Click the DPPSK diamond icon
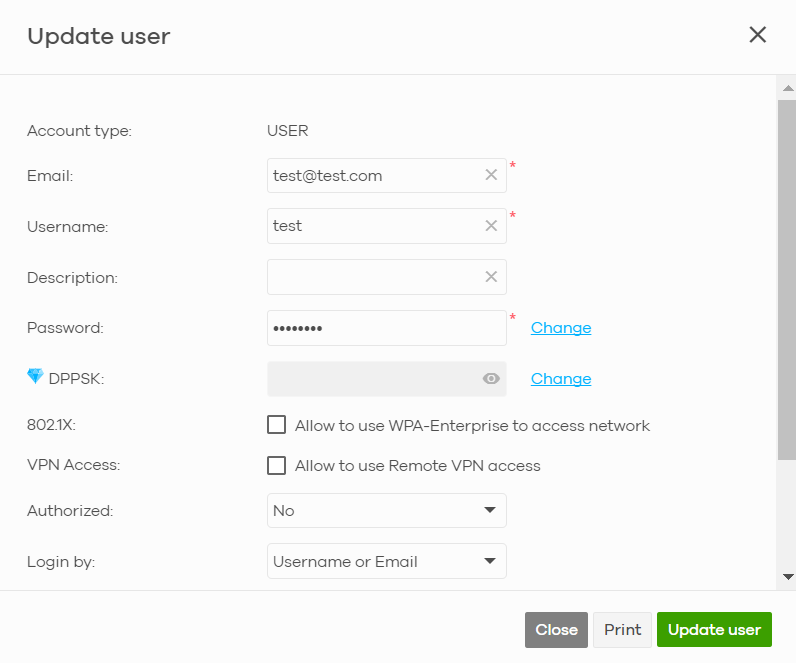The width and height of the screenshot is (796, 663). (x=35, y=377)
